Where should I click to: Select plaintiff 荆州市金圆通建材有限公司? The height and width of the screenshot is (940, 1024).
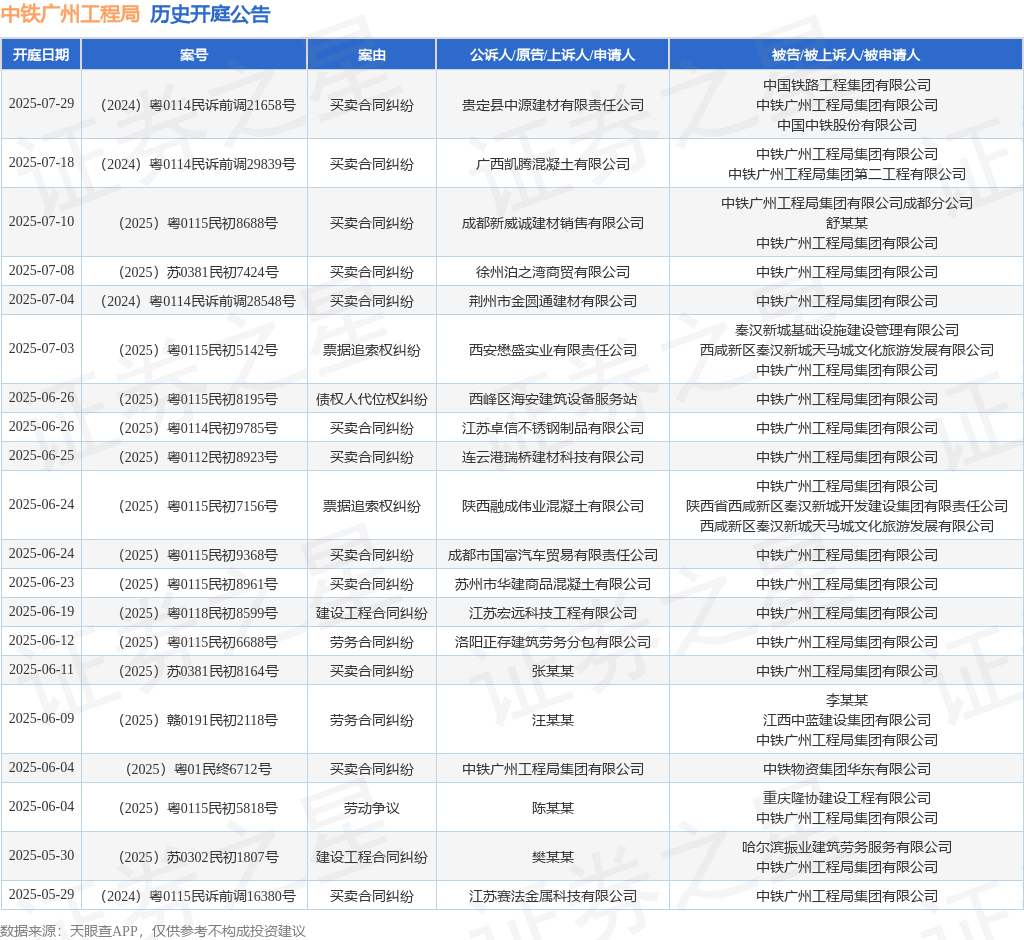point(552,301)
